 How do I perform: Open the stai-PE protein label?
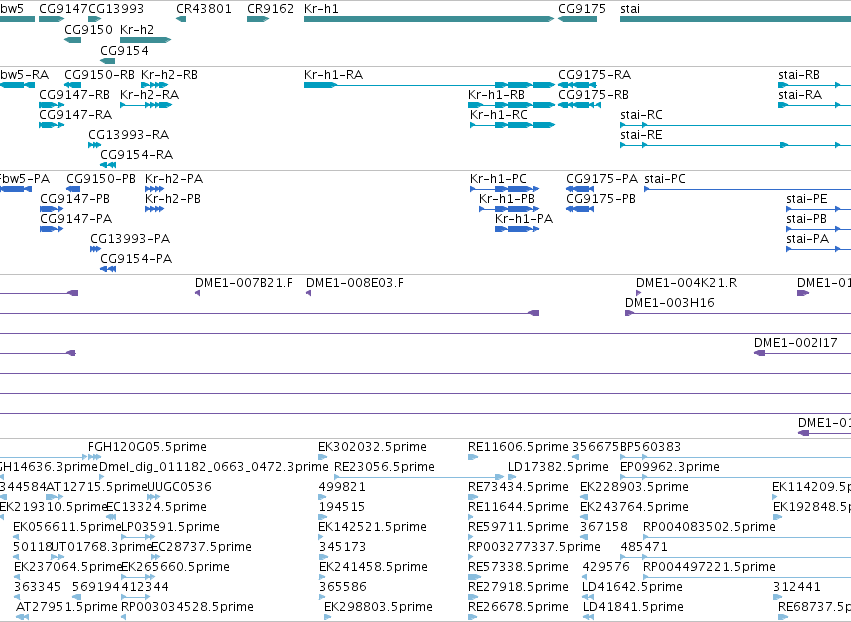[x=806, y=199]
